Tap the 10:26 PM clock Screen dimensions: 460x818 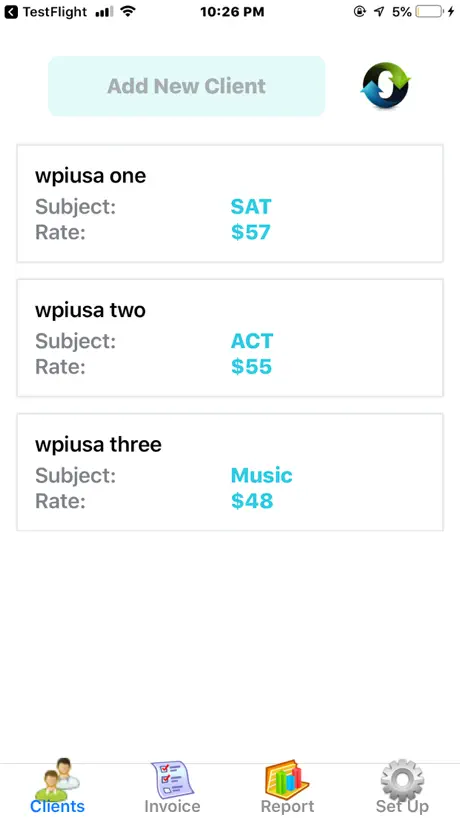(232, 11)
